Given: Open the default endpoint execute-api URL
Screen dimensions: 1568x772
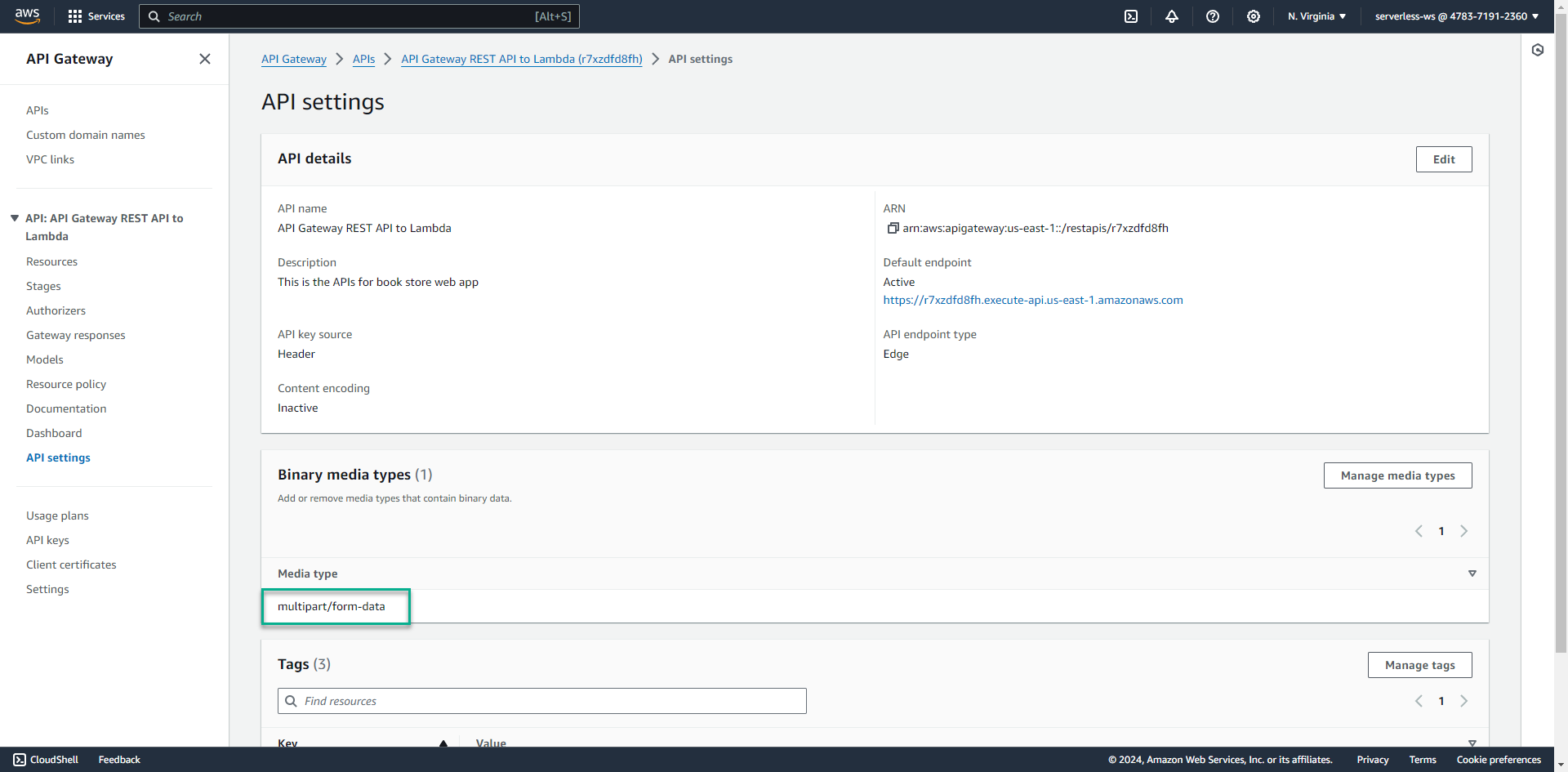Looking at the screenshot, I should pos(1033,300).
